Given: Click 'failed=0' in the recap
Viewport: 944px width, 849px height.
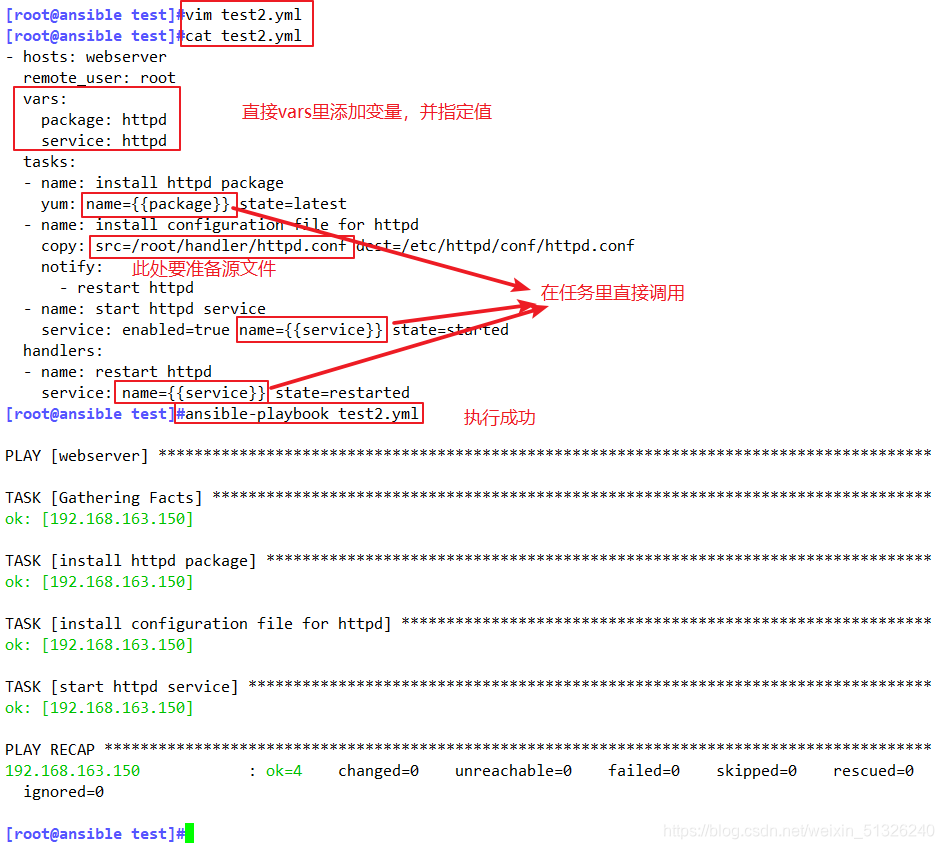Looking at the screenshot, I should coord(644,771).
